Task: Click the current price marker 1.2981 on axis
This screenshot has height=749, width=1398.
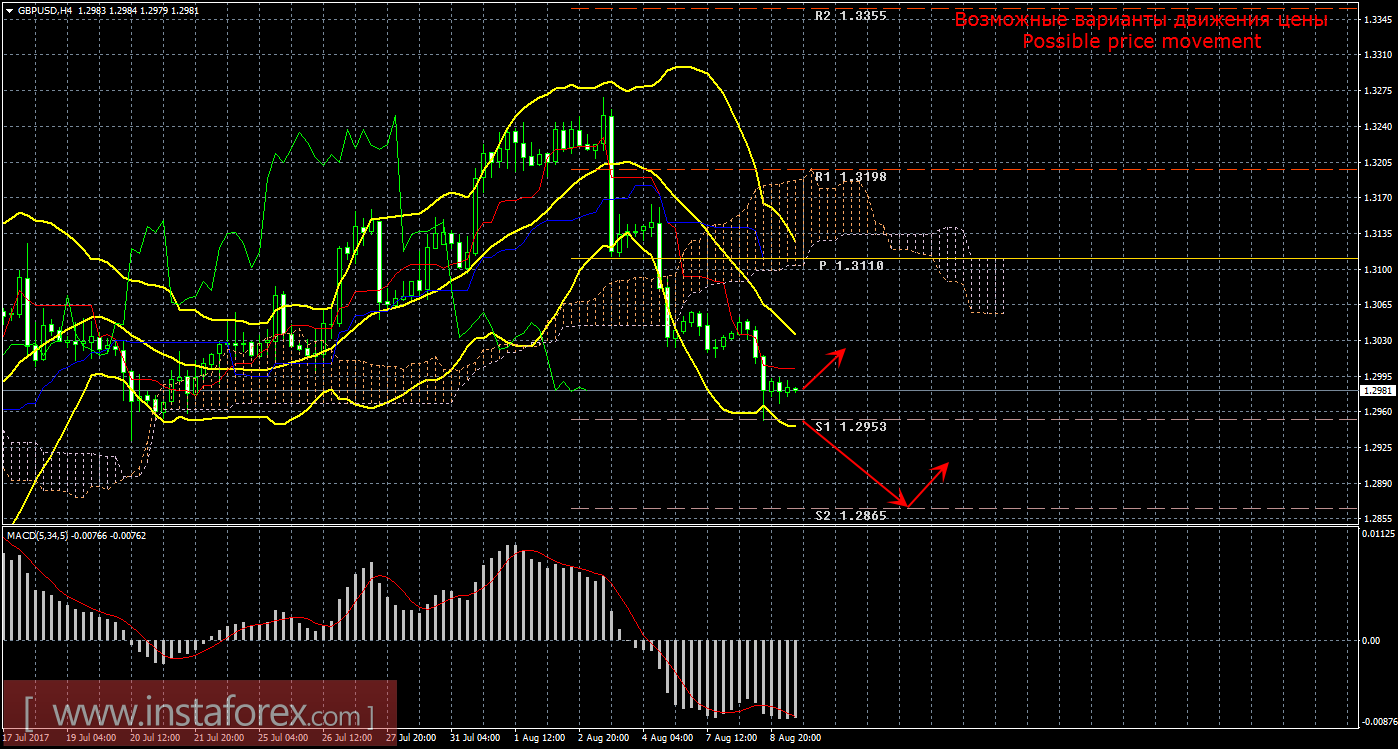Action: tap(1378, 391)
